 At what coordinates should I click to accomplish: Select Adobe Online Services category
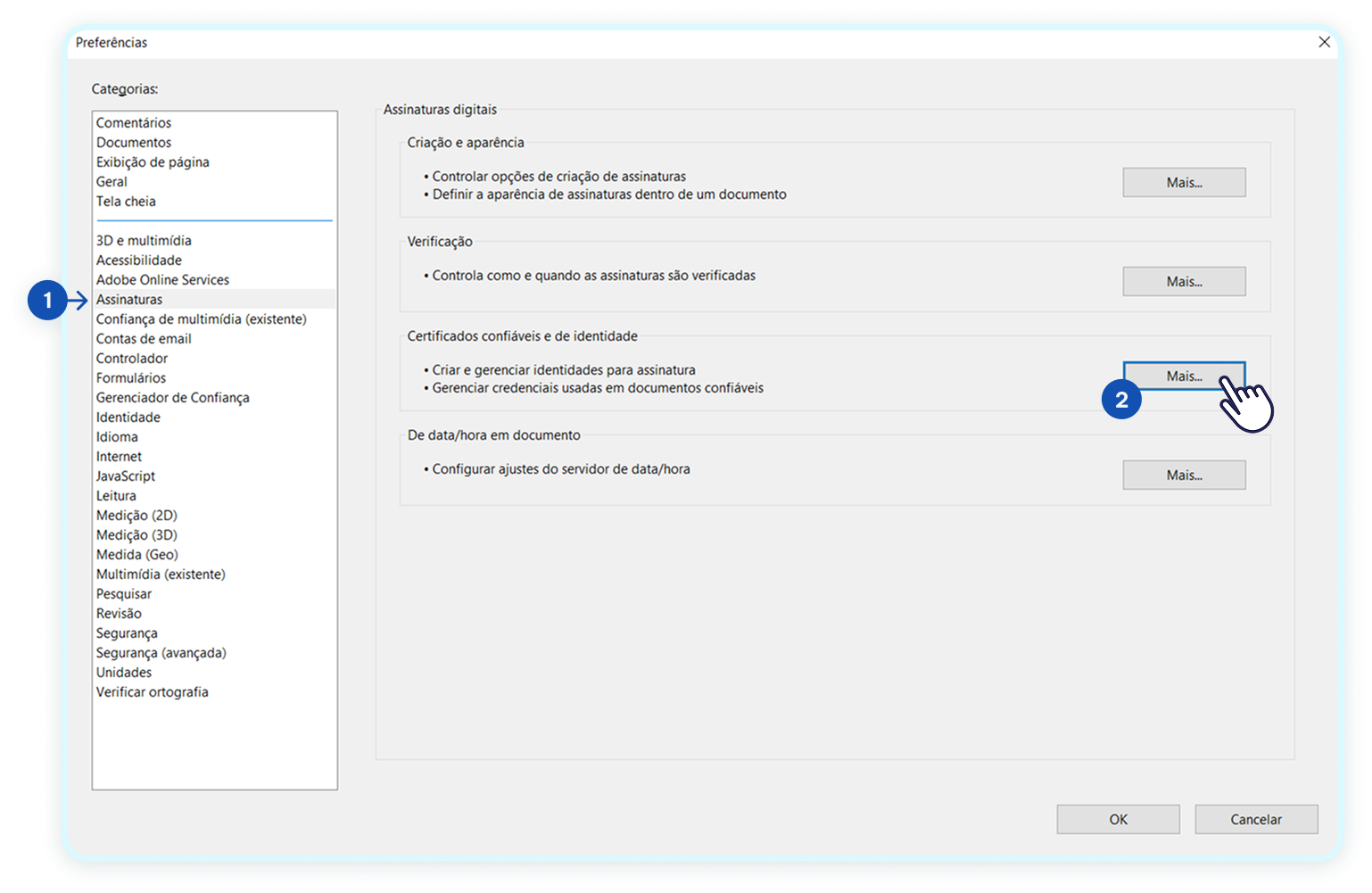[162, 280]
